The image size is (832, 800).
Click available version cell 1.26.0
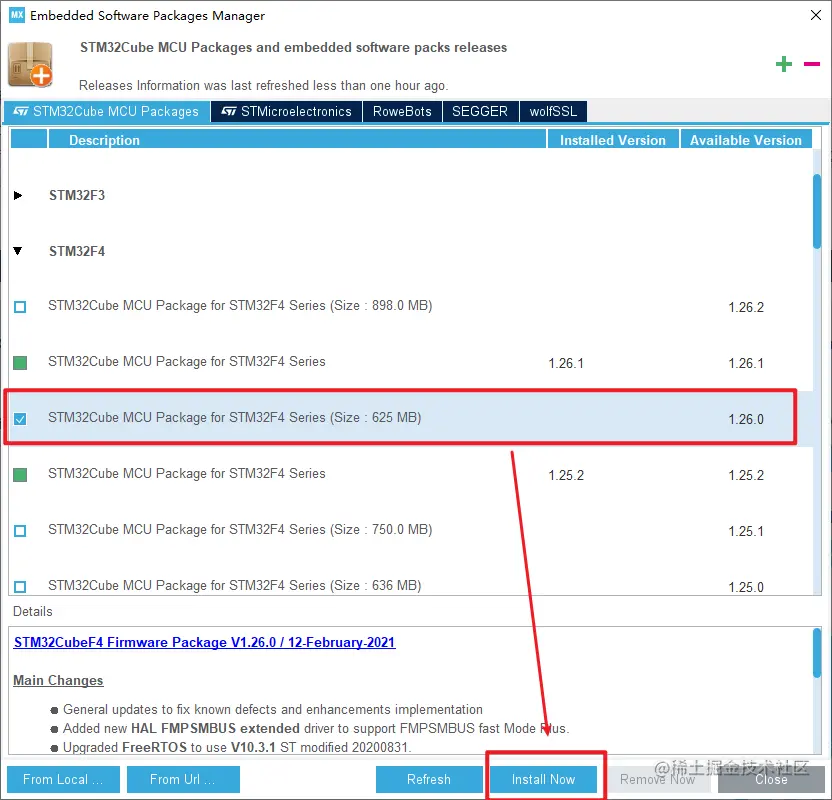[746, 419]
